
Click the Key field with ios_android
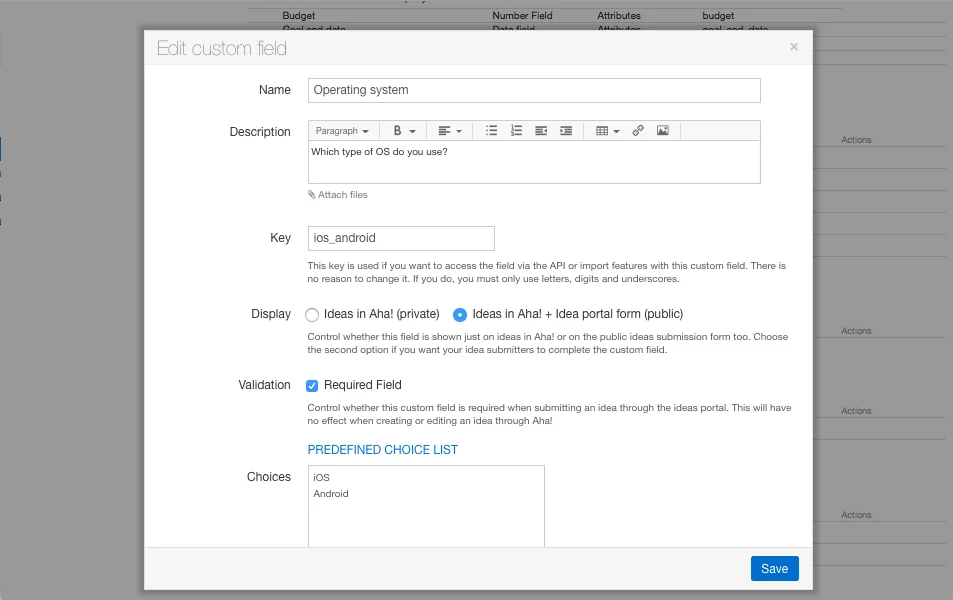[x=401, y=238]
